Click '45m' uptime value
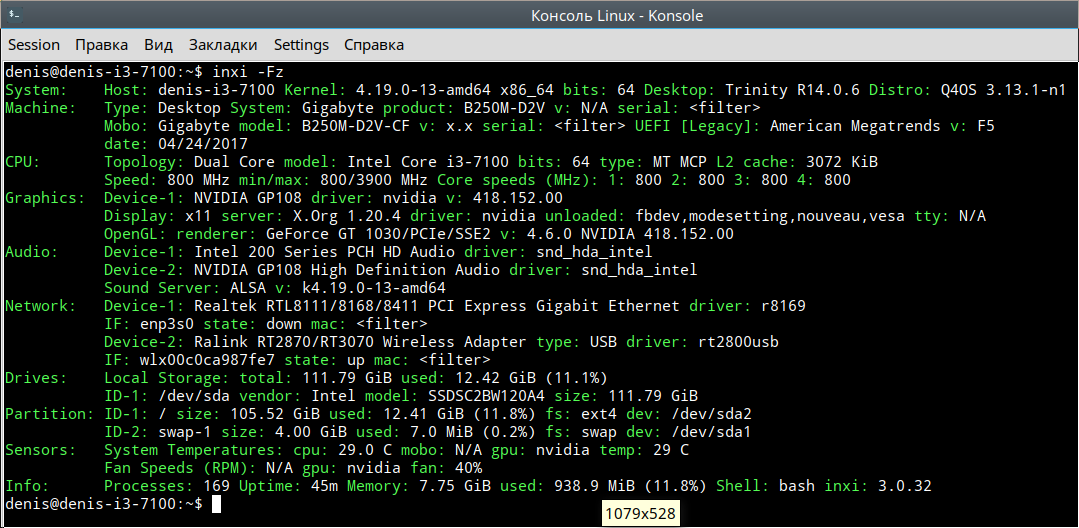The height and width of the screenshot is (528, 1079). point(325,485)
